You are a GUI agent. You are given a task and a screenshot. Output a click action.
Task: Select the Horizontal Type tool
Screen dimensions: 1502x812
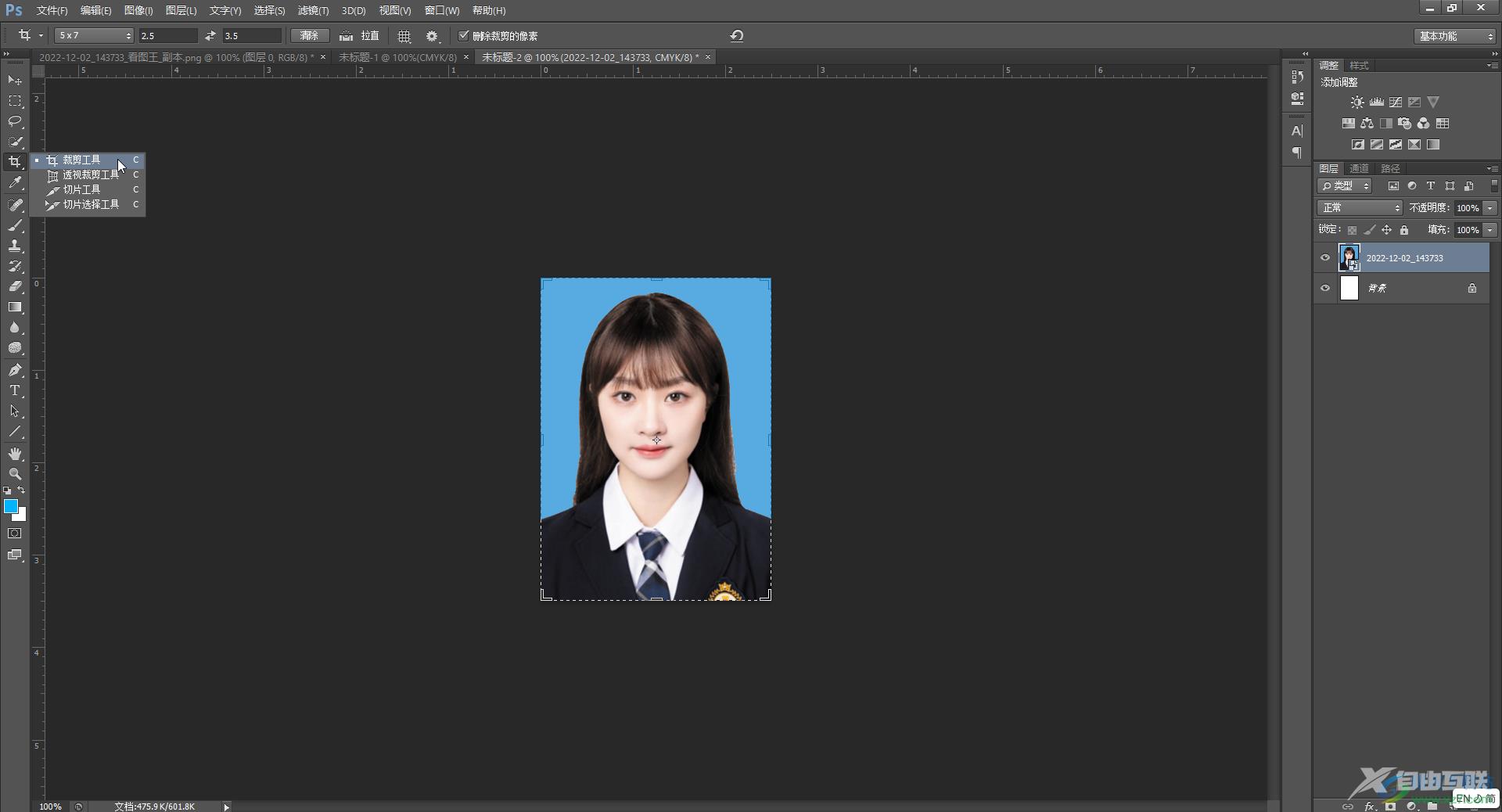point(15,390)
